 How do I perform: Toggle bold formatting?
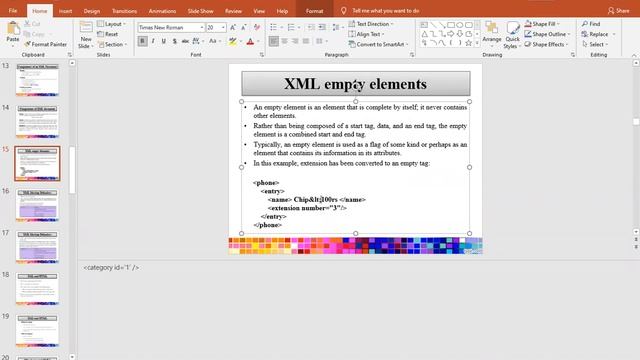click(142, 41)
